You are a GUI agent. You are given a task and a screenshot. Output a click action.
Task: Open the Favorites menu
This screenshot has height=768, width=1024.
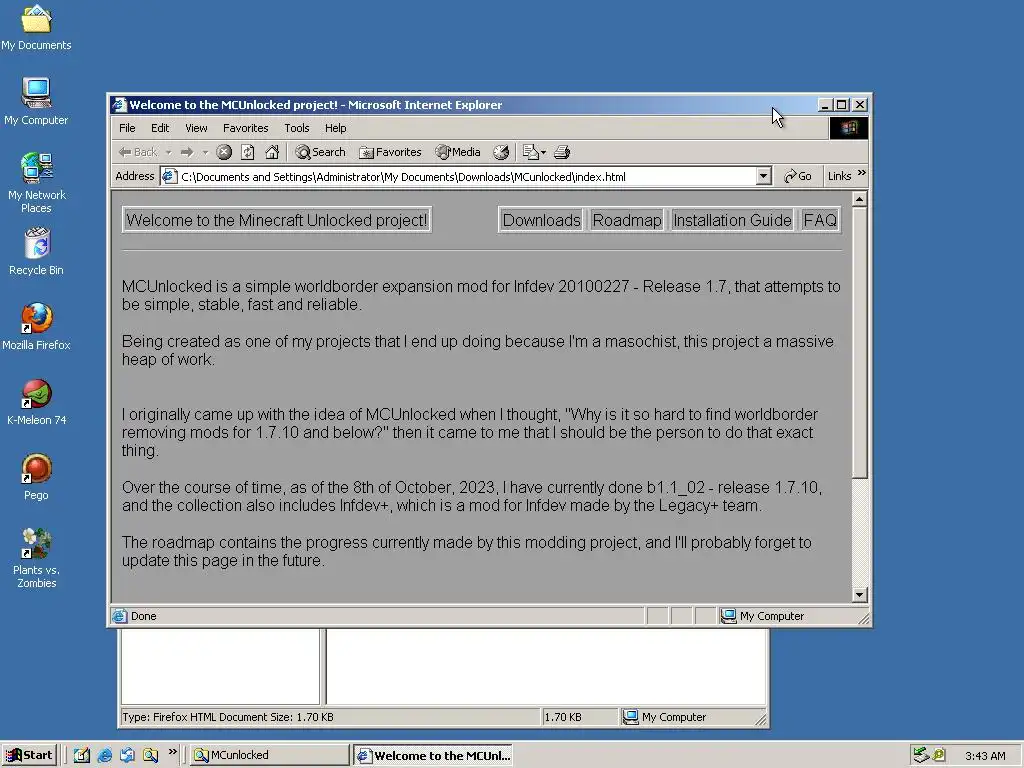(x=246, y=128)
